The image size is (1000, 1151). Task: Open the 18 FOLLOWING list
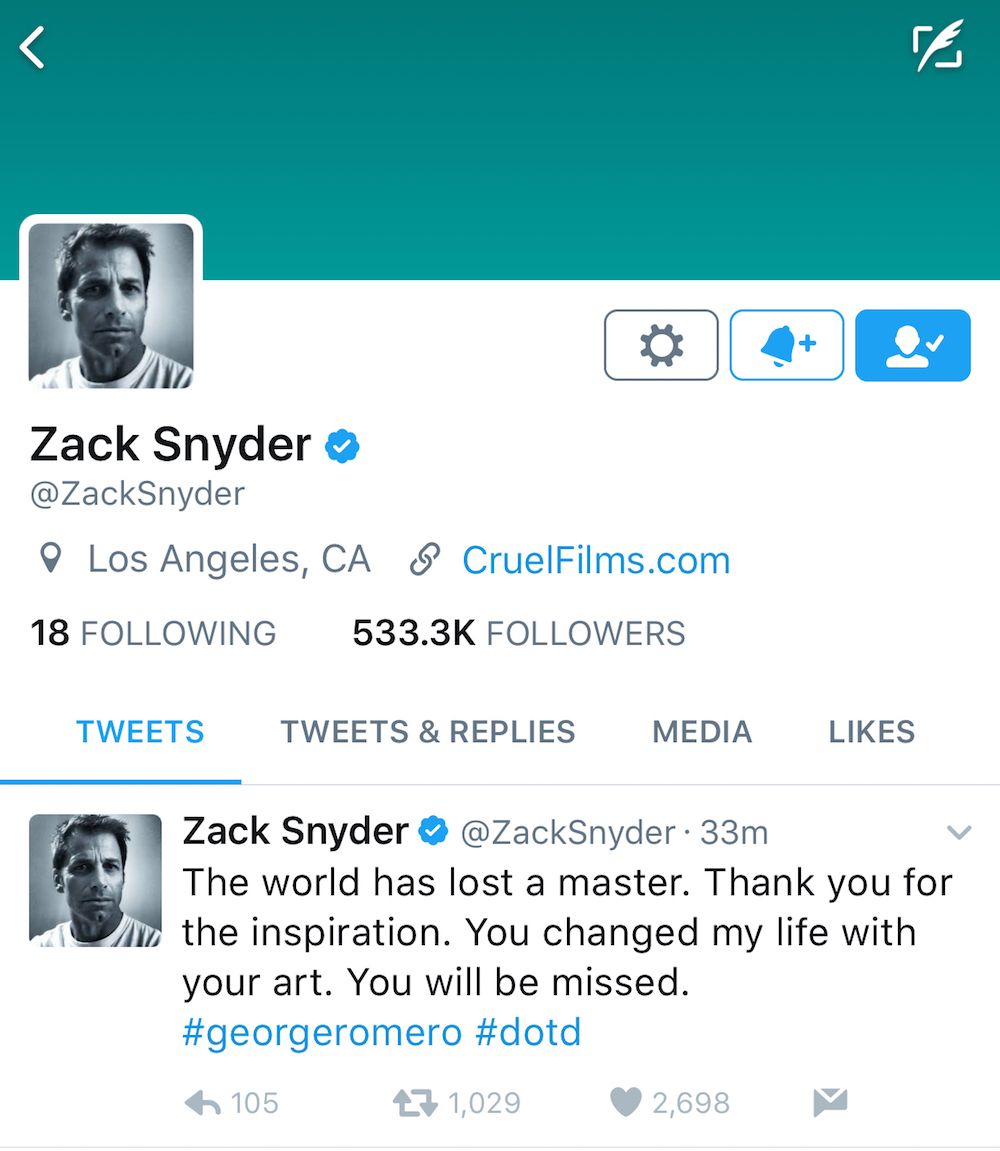click(153, 632)
